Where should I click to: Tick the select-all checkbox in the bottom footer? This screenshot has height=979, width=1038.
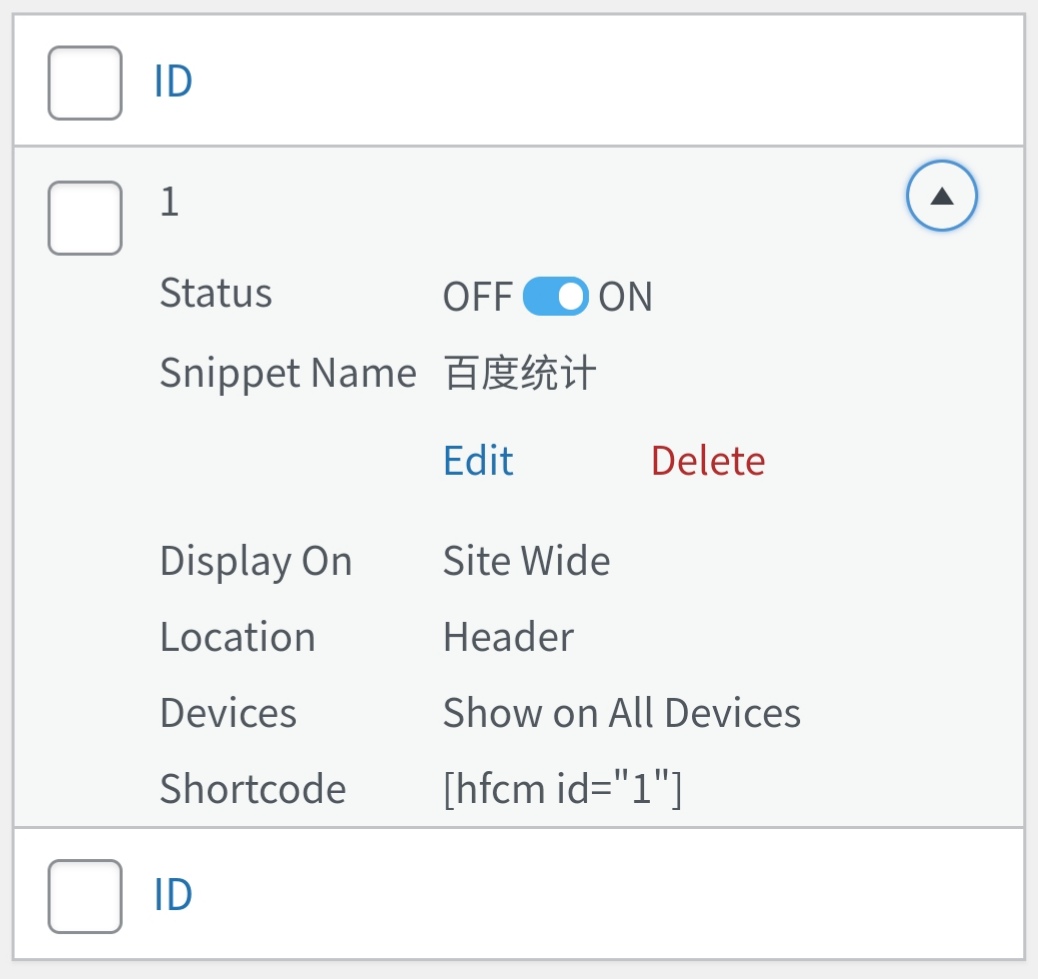pos(85,896)
